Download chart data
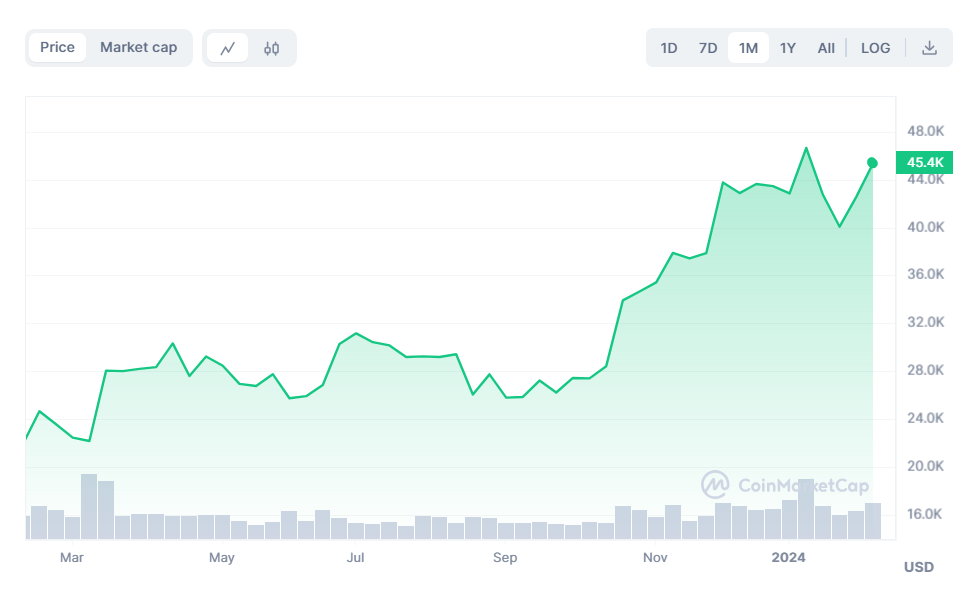Screen dimensions: 971x595 929,48
